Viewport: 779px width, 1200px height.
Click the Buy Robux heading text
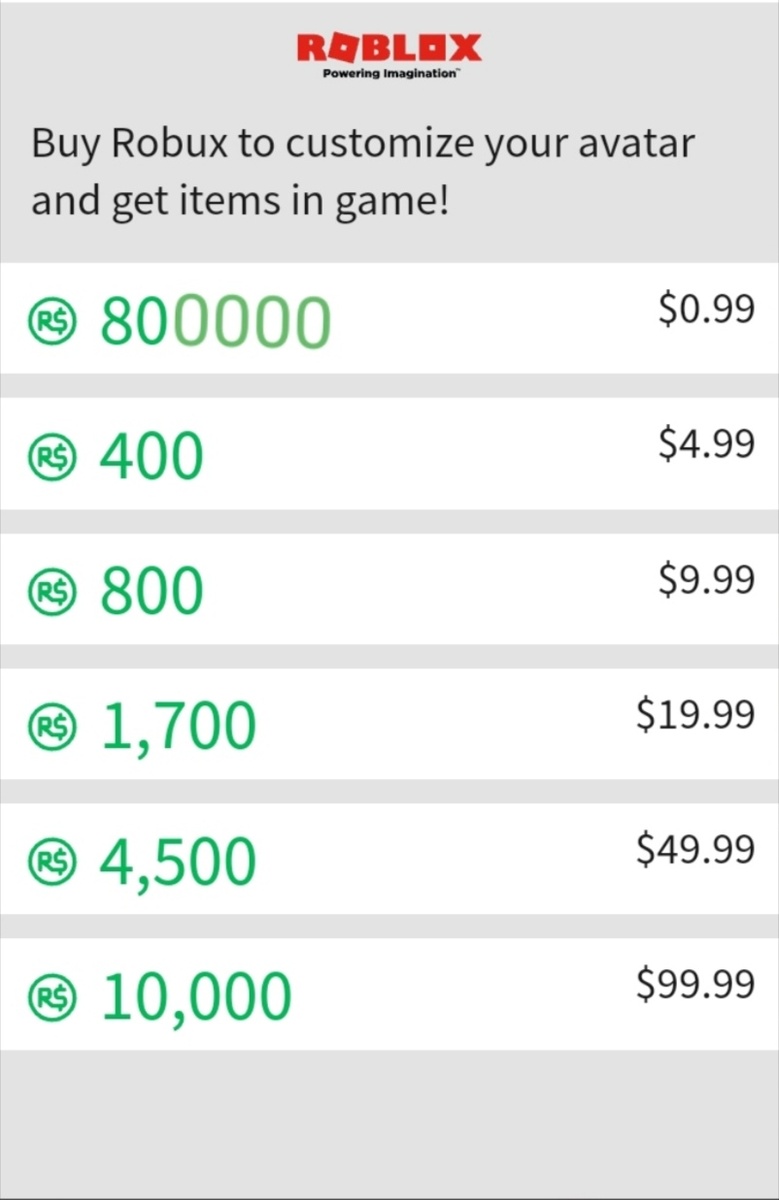362,173
